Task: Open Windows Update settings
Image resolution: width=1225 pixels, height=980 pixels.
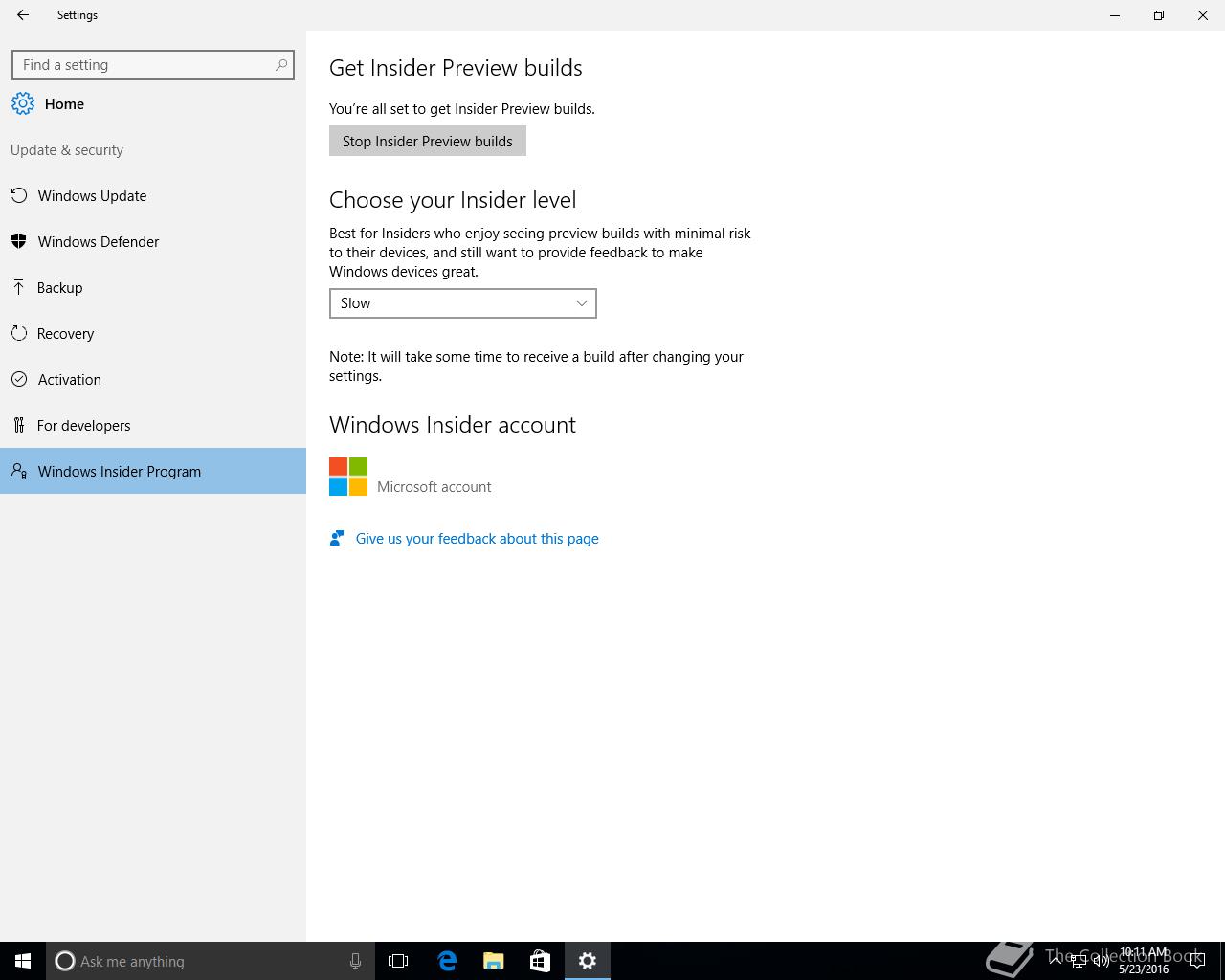Action: point(153,195)
